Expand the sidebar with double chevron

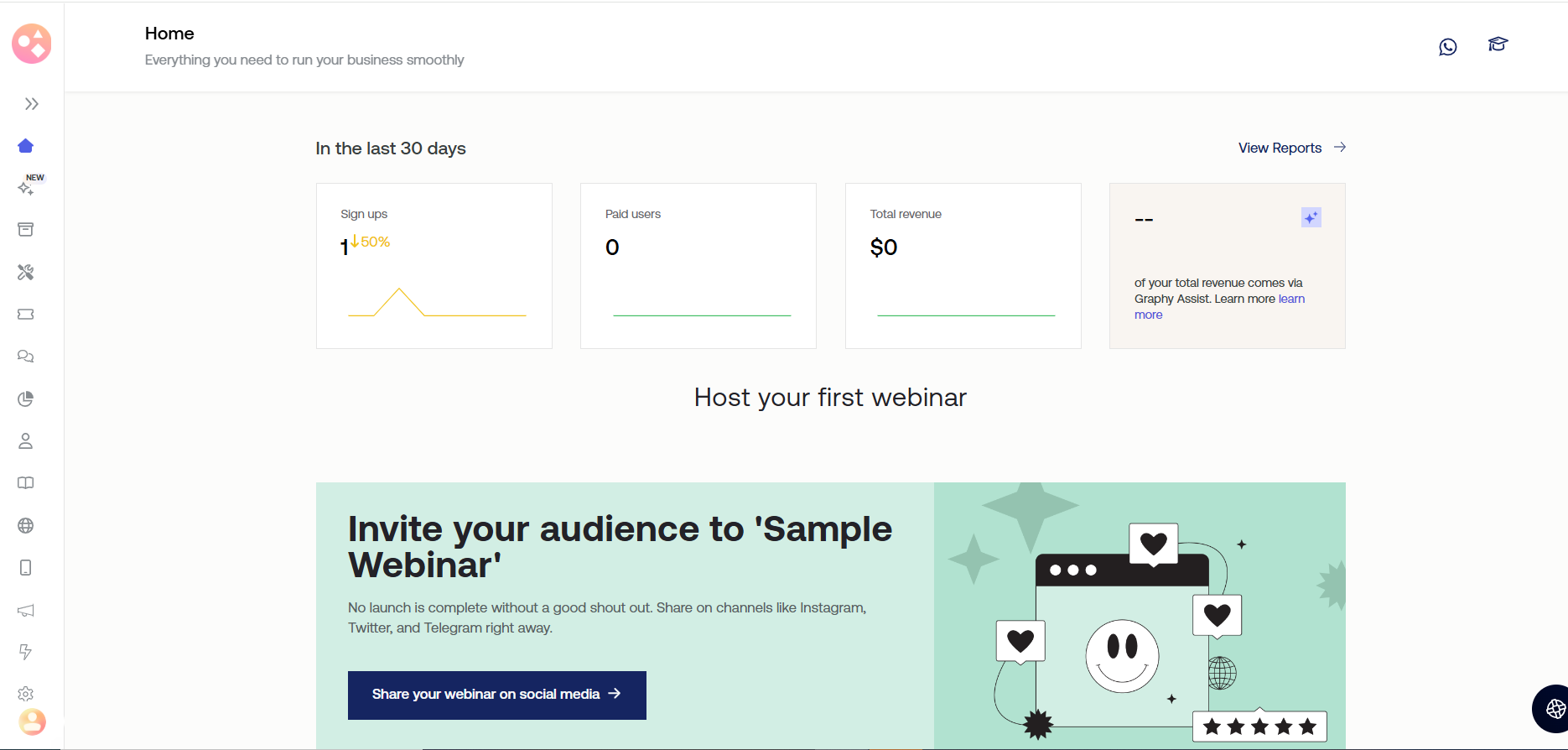(x=32, y=104)
